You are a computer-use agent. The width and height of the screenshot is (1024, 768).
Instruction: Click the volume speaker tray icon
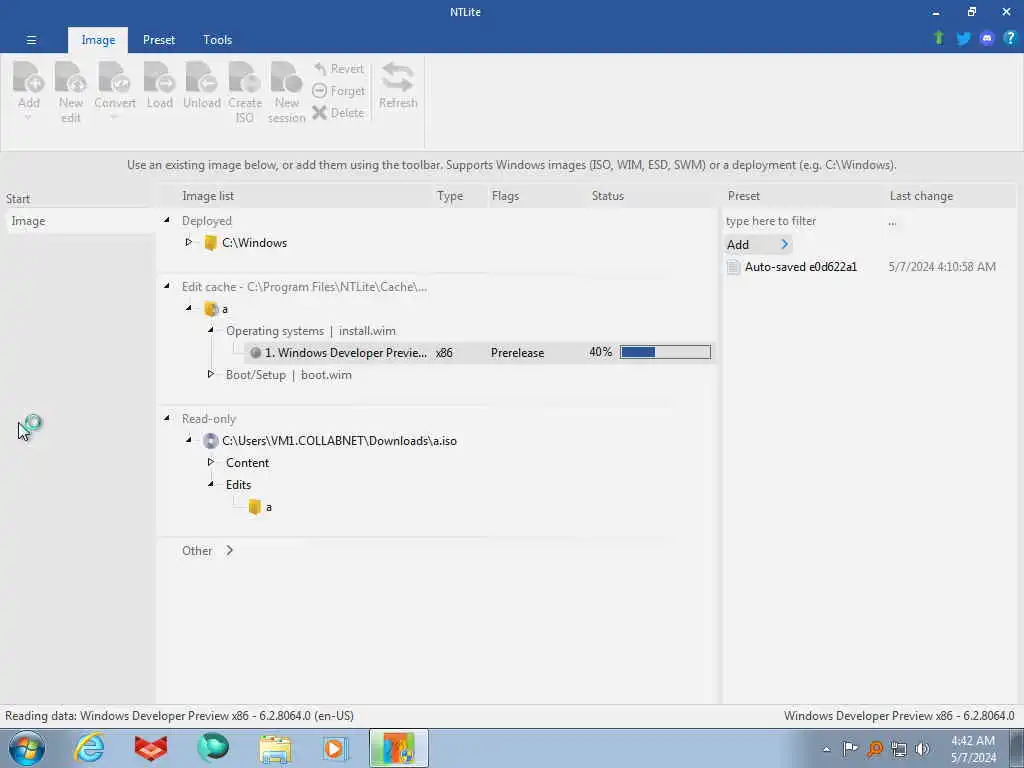922,748
